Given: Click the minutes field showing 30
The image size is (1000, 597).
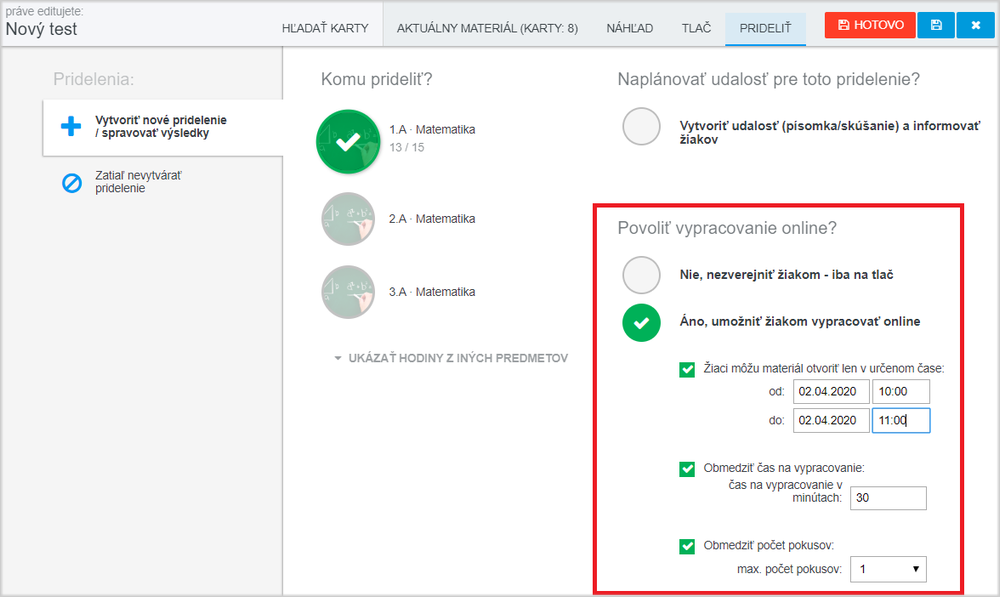Looking at the screenshot, I should 888,498.
